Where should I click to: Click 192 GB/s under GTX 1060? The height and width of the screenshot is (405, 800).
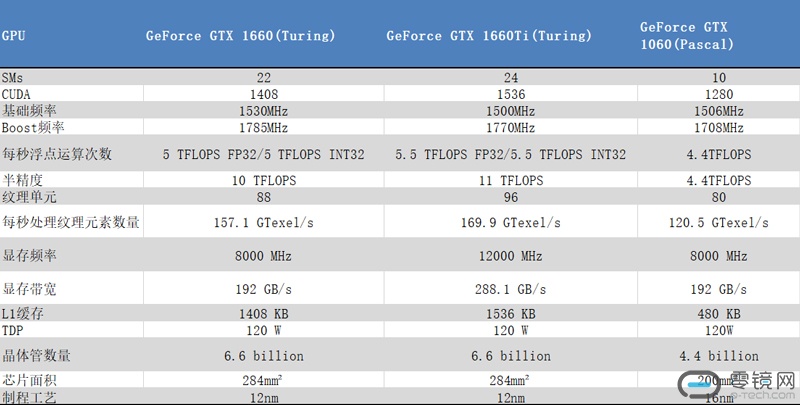719,289
